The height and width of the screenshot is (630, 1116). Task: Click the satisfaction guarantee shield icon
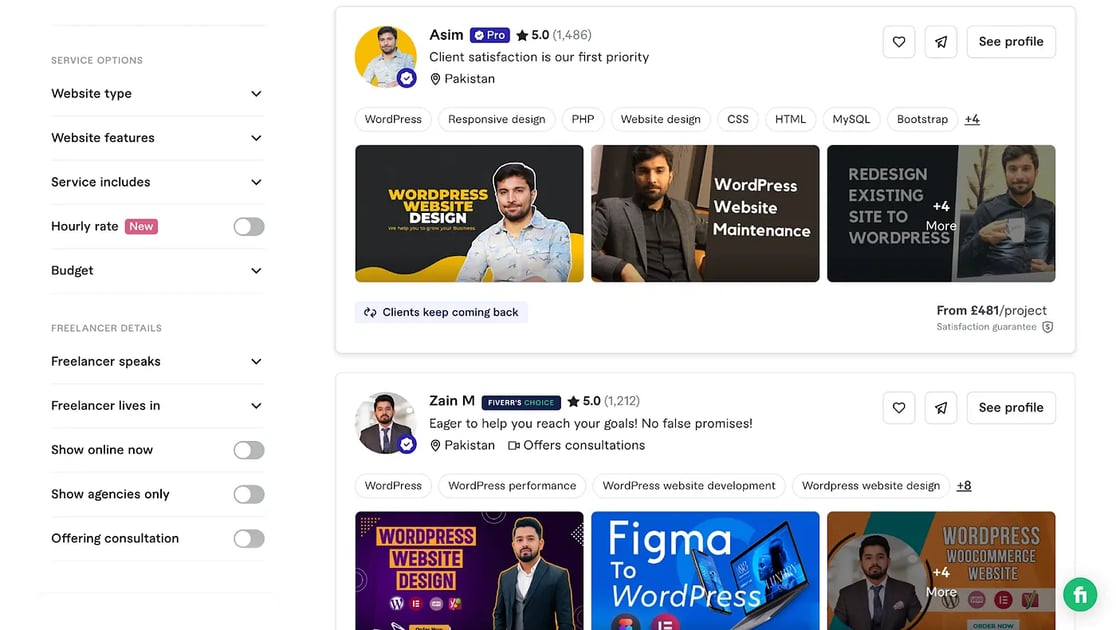tap(1047, 326)
